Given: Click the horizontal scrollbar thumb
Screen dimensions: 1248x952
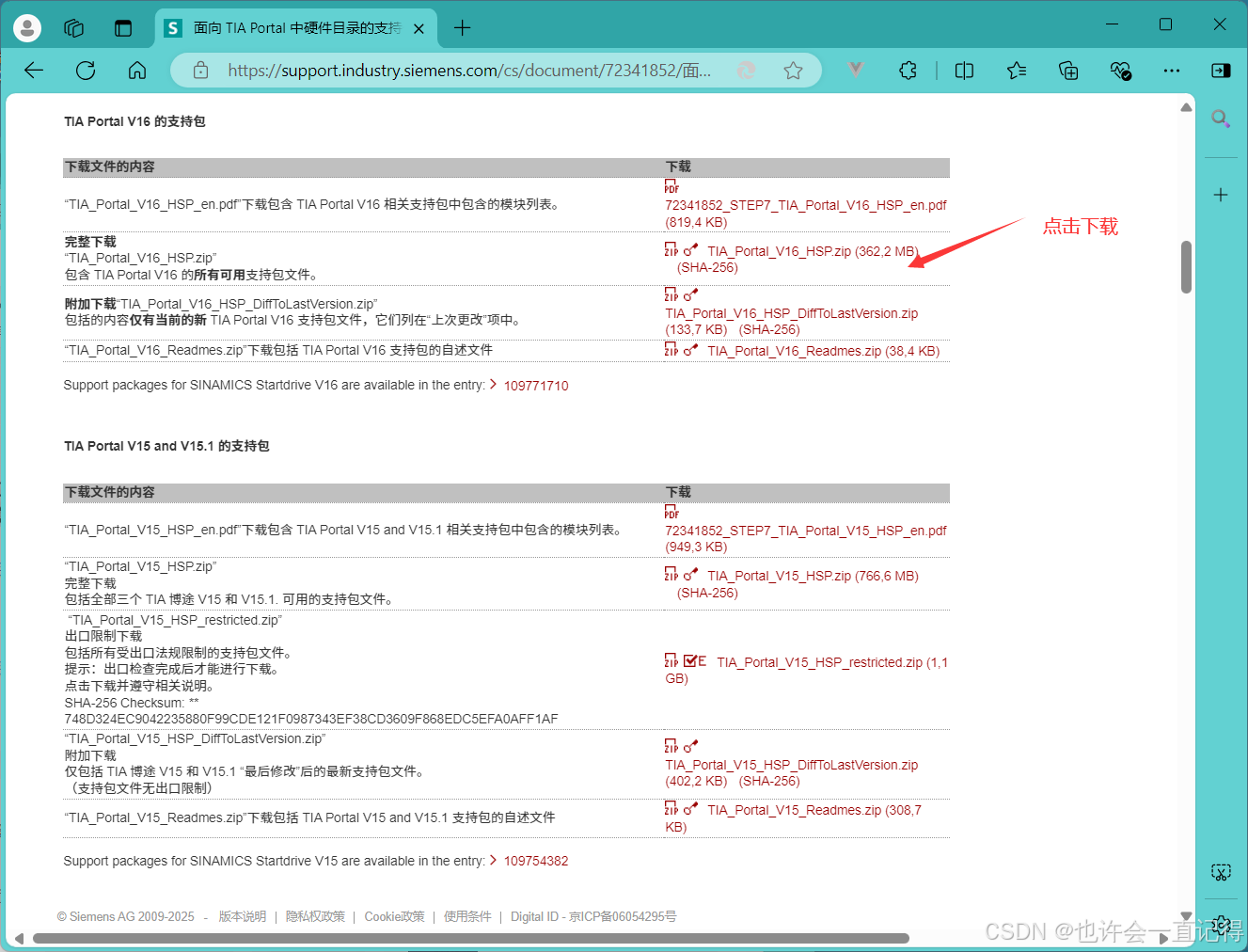Looking at the screenshot, I should tap(470, 938).
